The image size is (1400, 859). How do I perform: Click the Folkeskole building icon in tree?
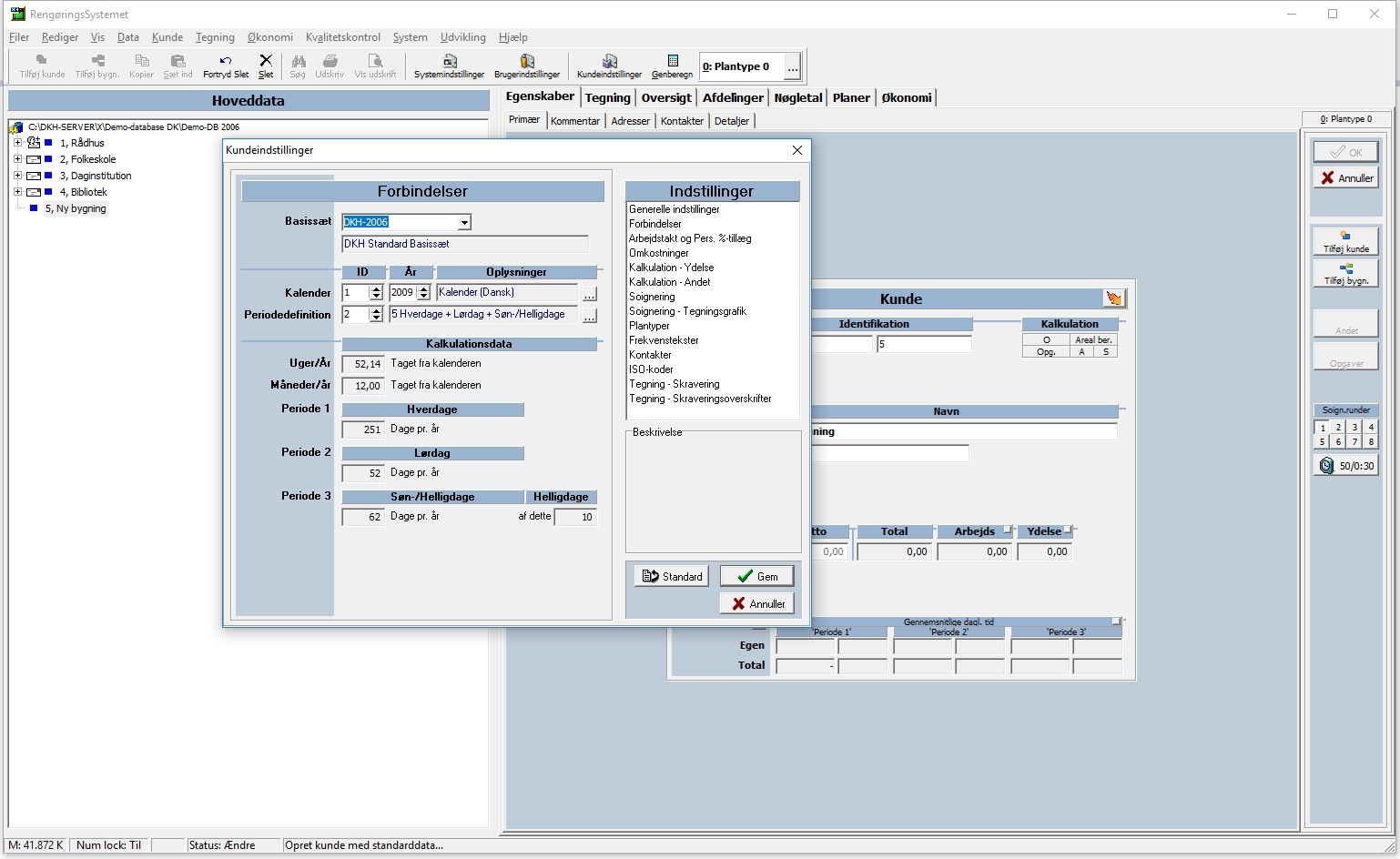click(34, 159)
